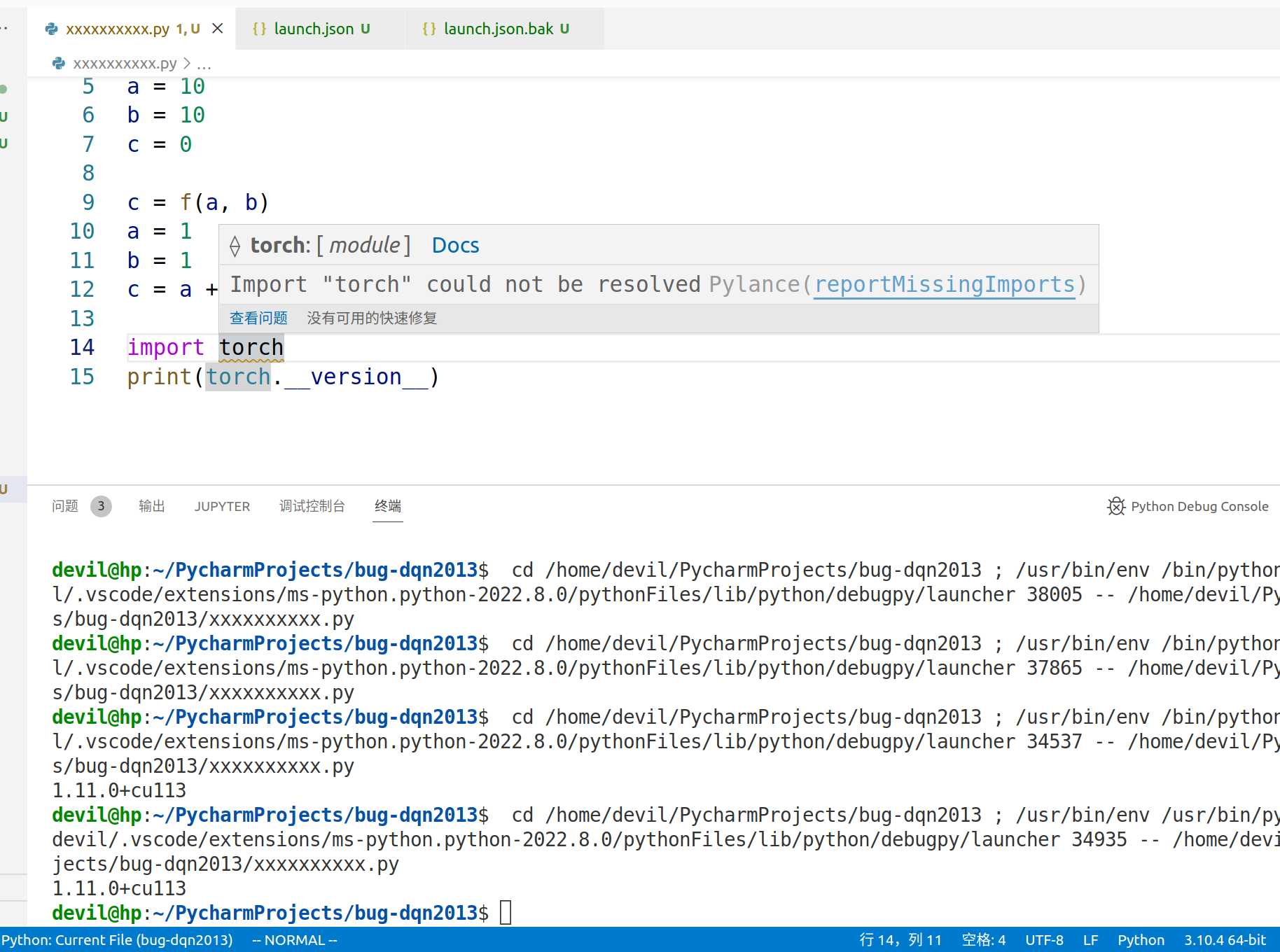Click the module symbol icon beside torch
Image resolution: width=1280 pixels, height=952 pixels.
pos(235,246)
